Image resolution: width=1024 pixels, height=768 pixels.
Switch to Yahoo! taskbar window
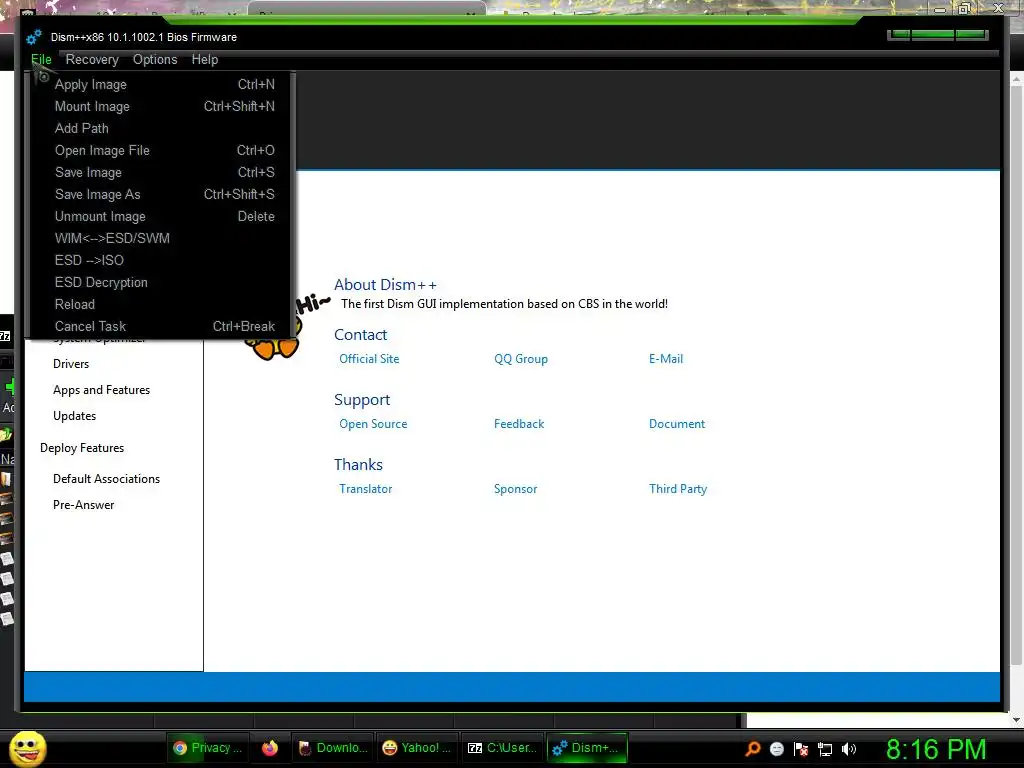416,748
